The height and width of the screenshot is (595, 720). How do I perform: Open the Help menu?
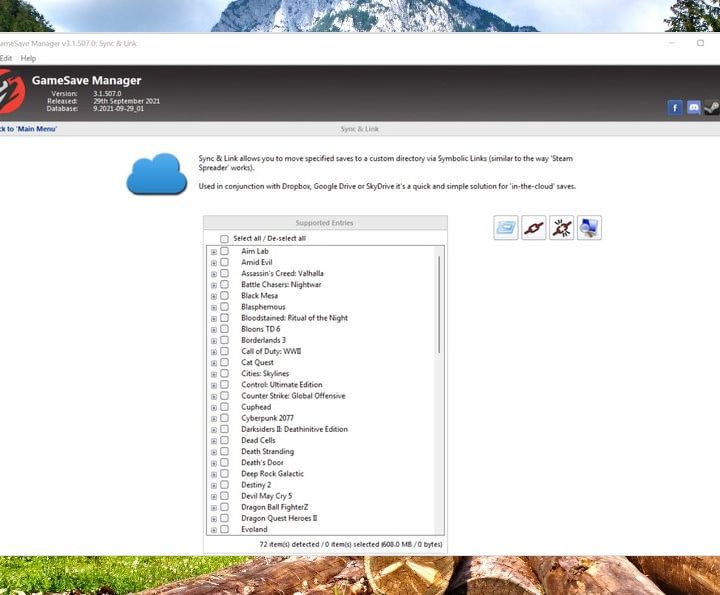pos(28,58)
